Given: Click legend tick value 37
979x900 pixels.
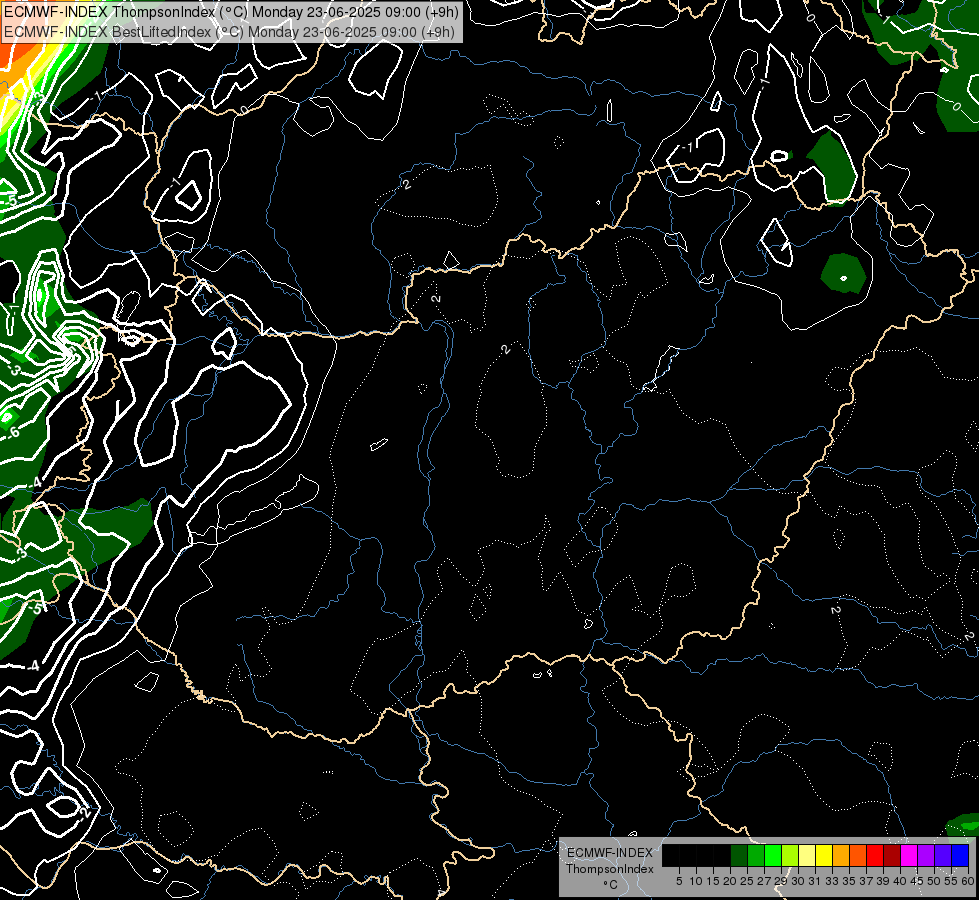Looking at the screenshot, I should (867, 881).
